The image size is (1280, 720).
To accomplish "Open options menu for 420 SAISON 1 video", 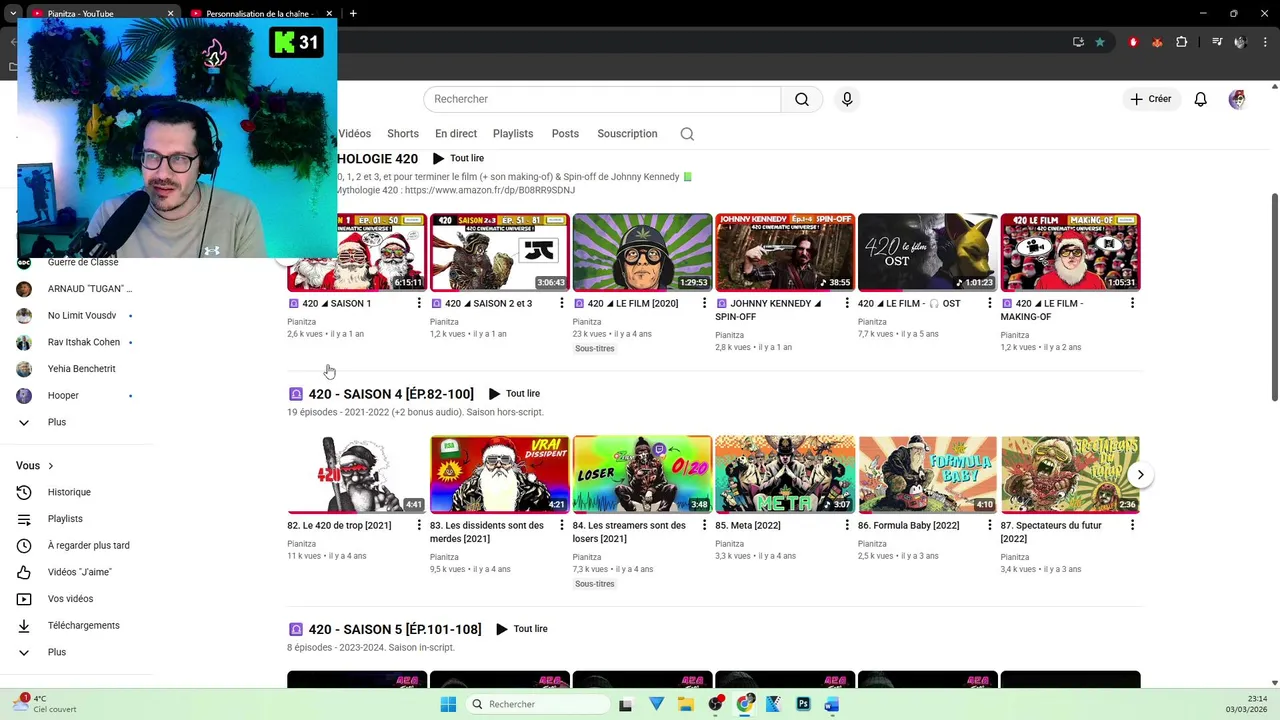I will coord(419,304).
